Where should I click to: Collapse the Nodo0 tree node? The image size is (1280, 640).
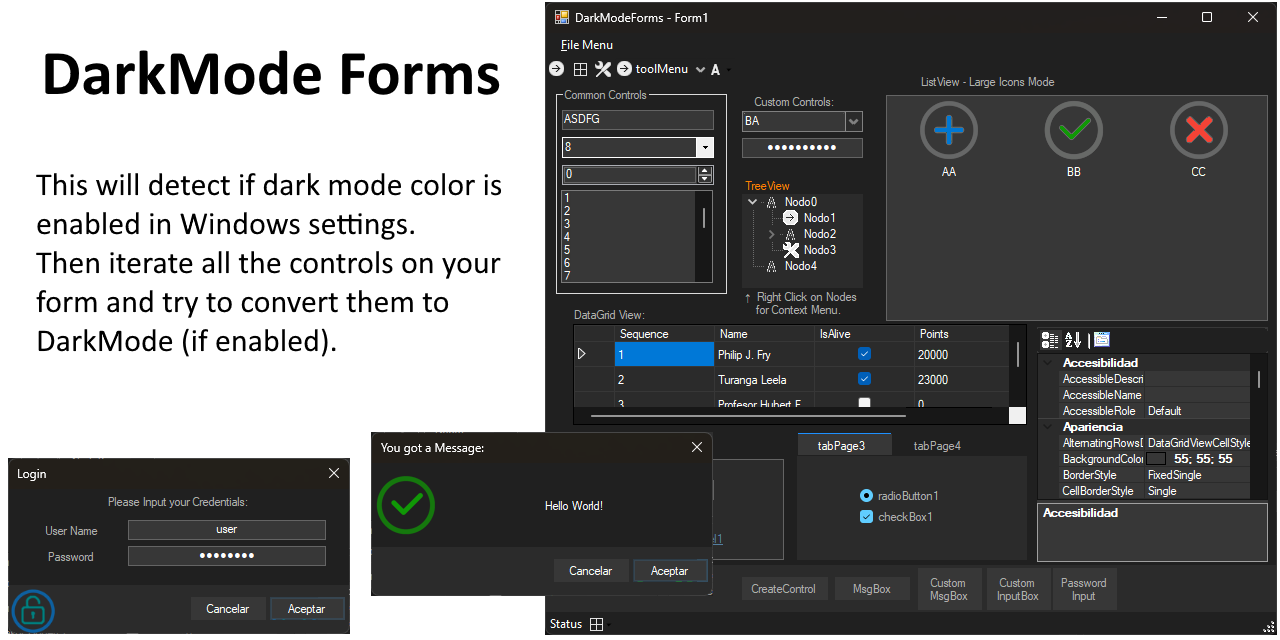753,201
